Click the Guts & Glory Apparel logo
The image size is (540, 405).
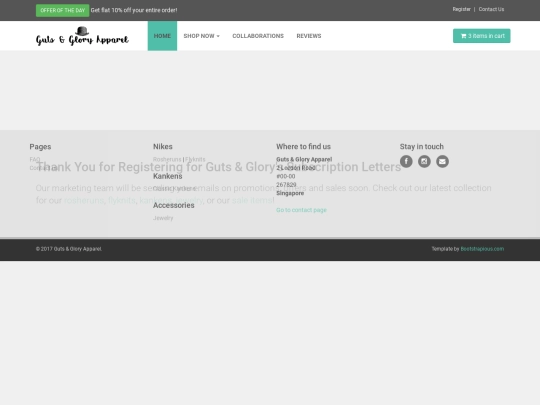coord(82,36)
